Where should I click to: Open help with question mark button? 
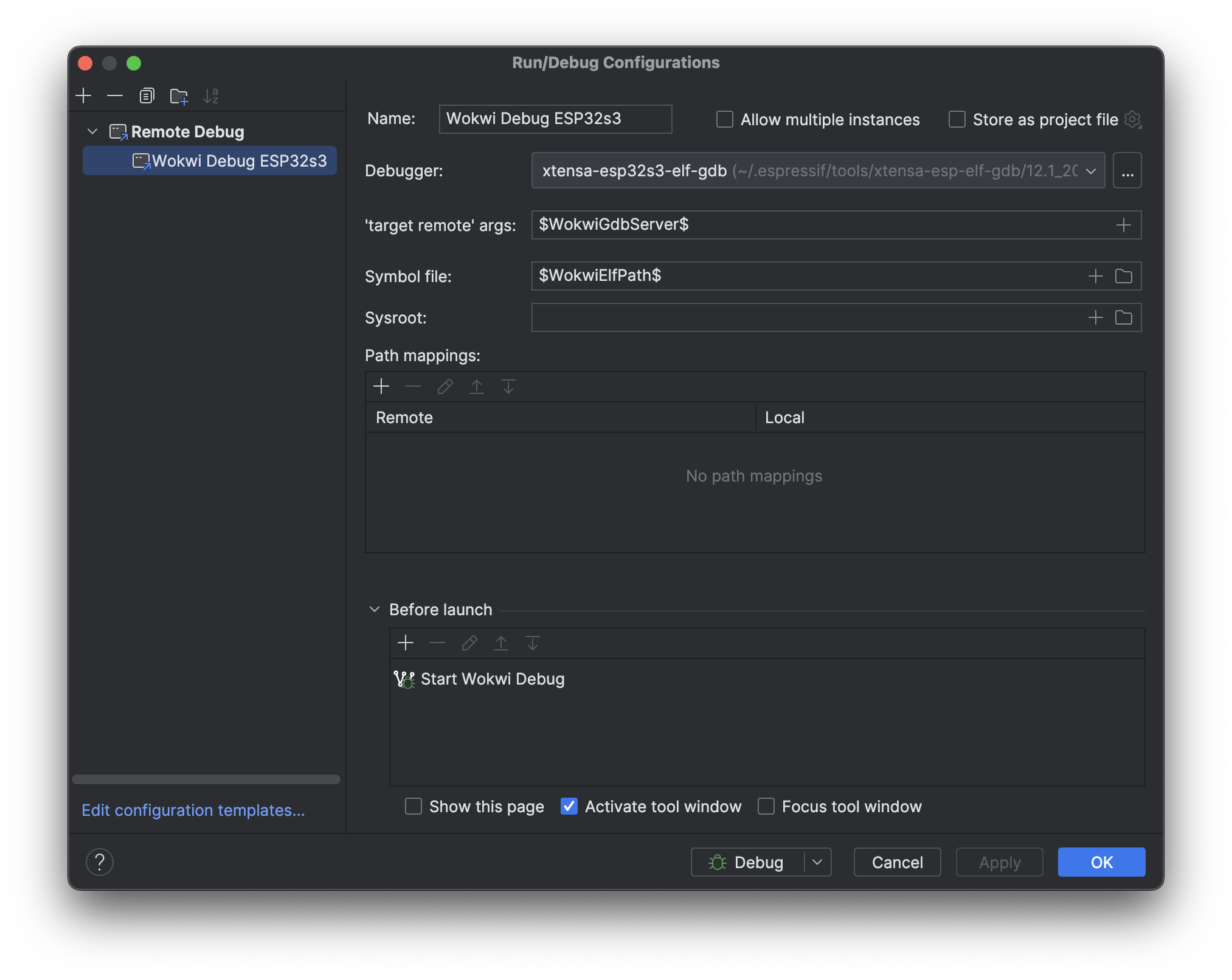100,861
